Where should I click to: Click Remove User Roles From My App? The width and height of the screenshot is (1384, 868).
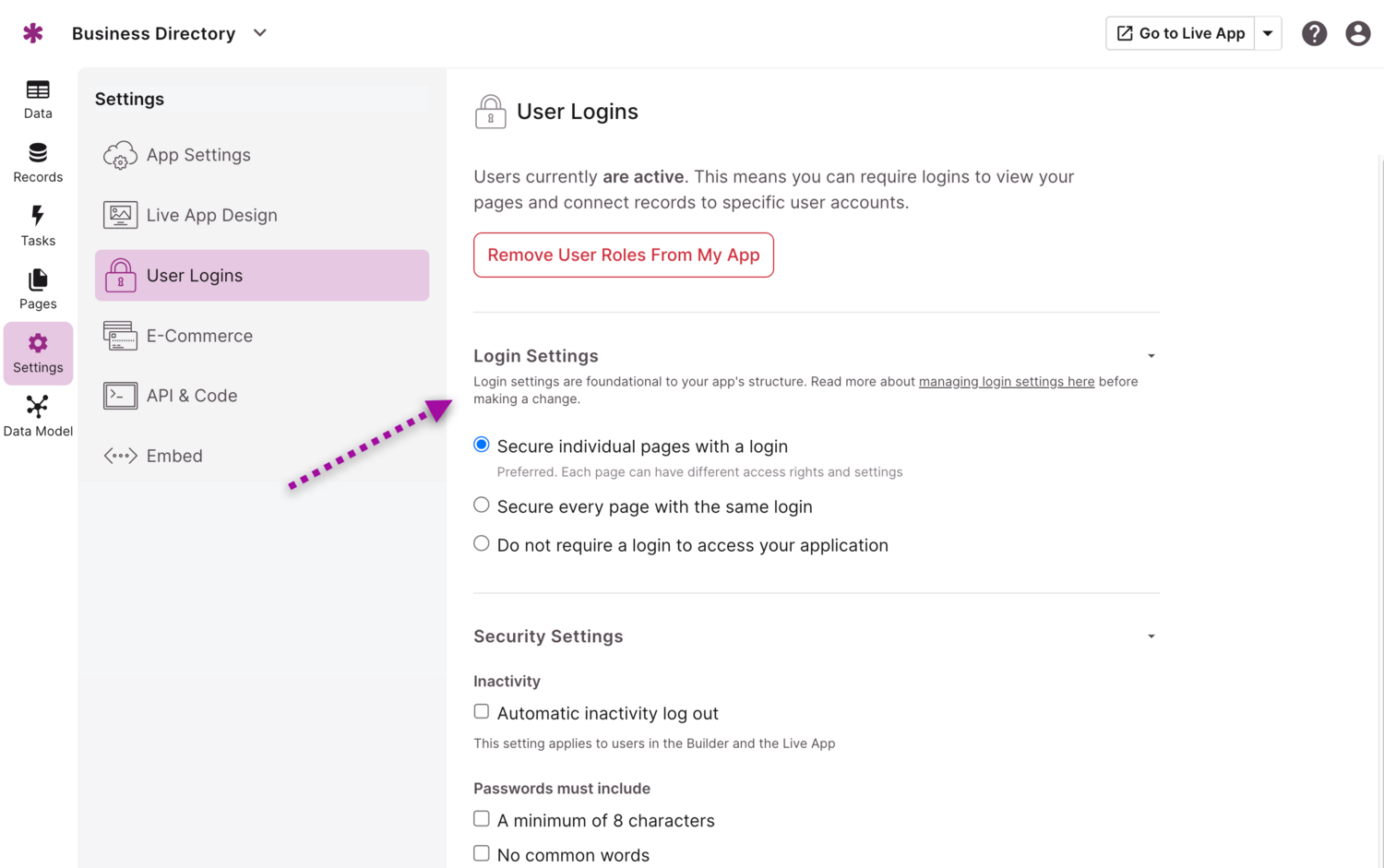point(624,256)
